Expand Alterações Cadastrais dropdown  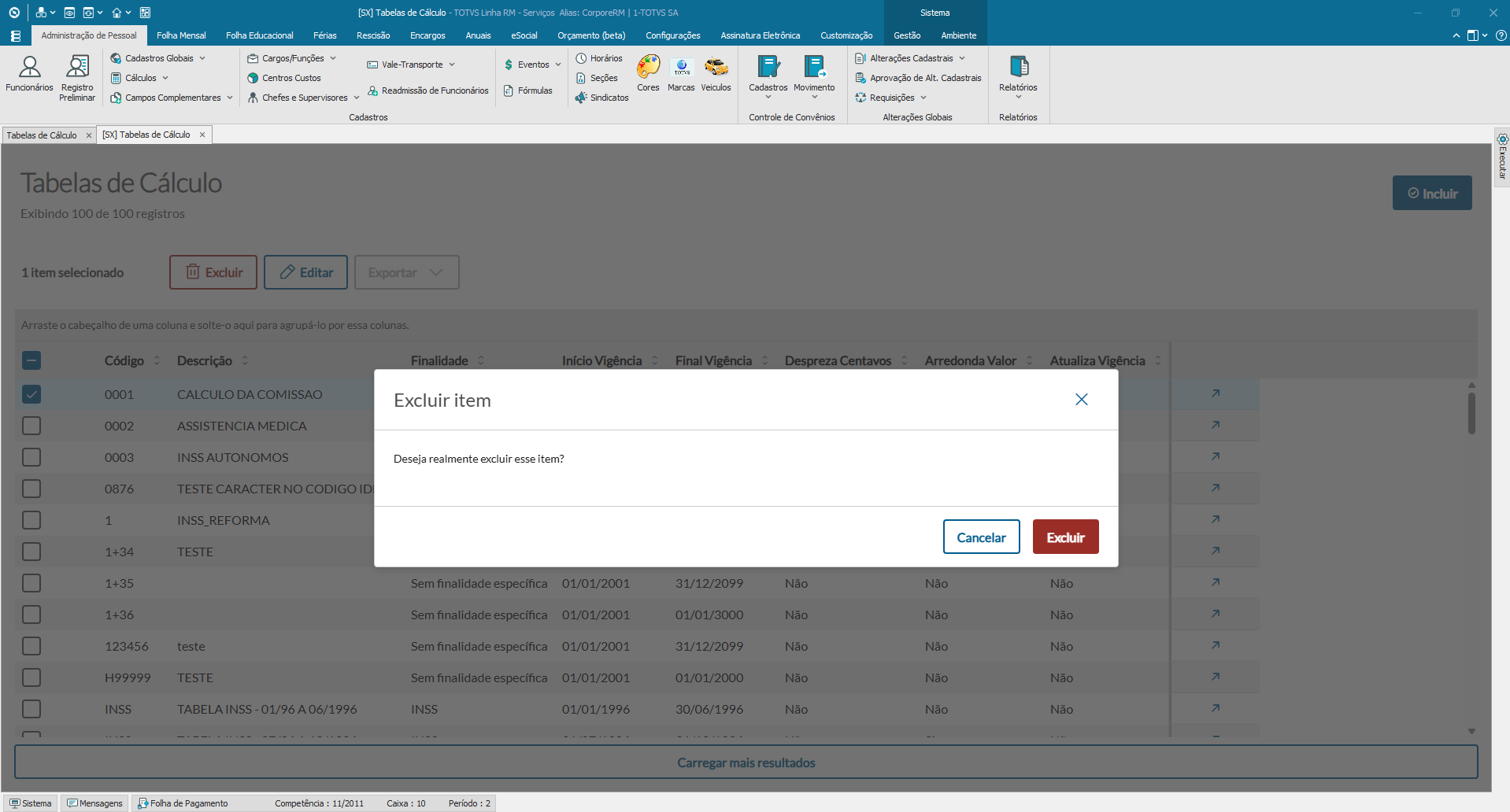[x=962, y=58]
